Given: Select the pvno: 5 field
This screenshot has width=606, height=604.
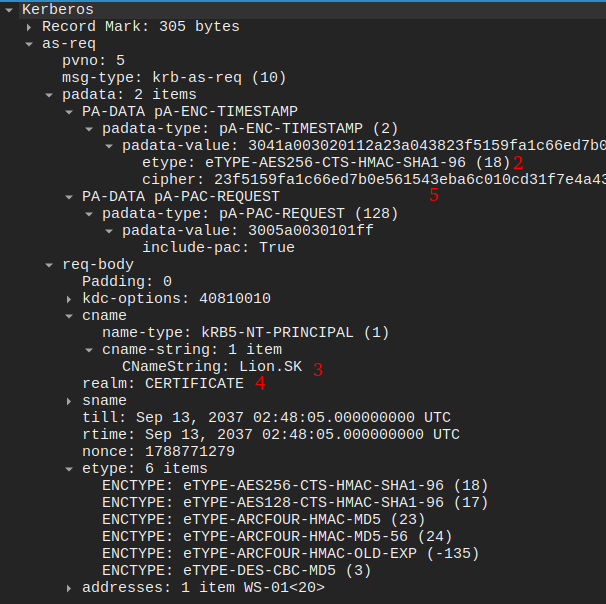Looking at the screenshot, I should 93,60.
